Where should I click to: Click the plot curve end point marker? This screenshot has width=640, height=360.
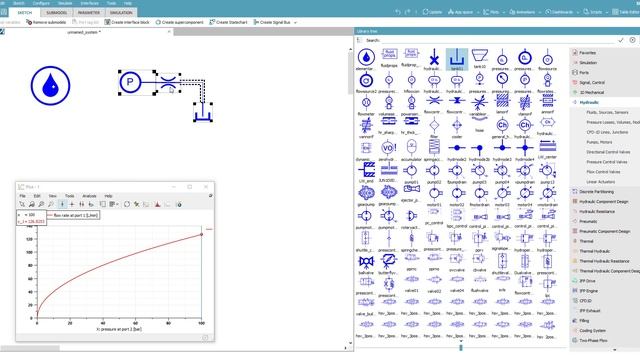[201, 234]
